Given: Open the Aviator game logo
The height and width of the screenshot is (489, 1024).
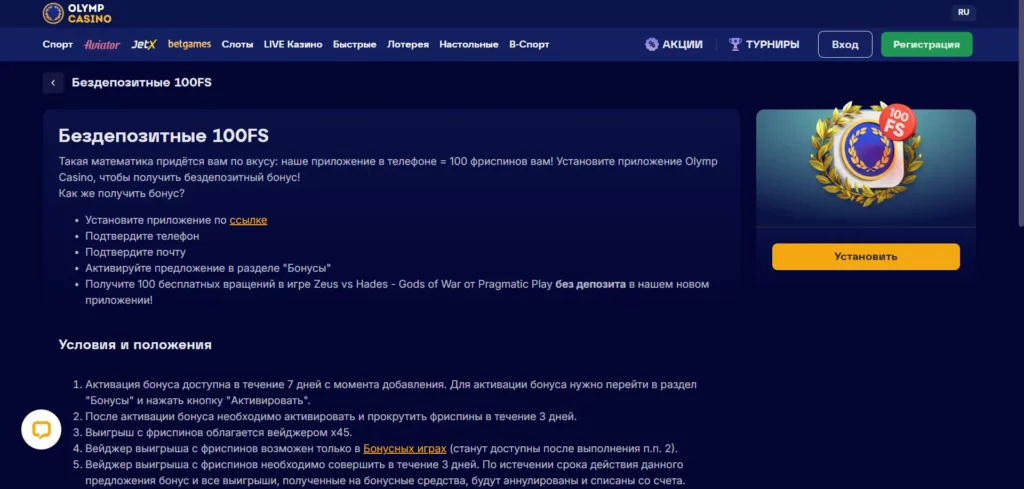Looking at the screenshot, I should pyautogui.click(x=102, y=44).
